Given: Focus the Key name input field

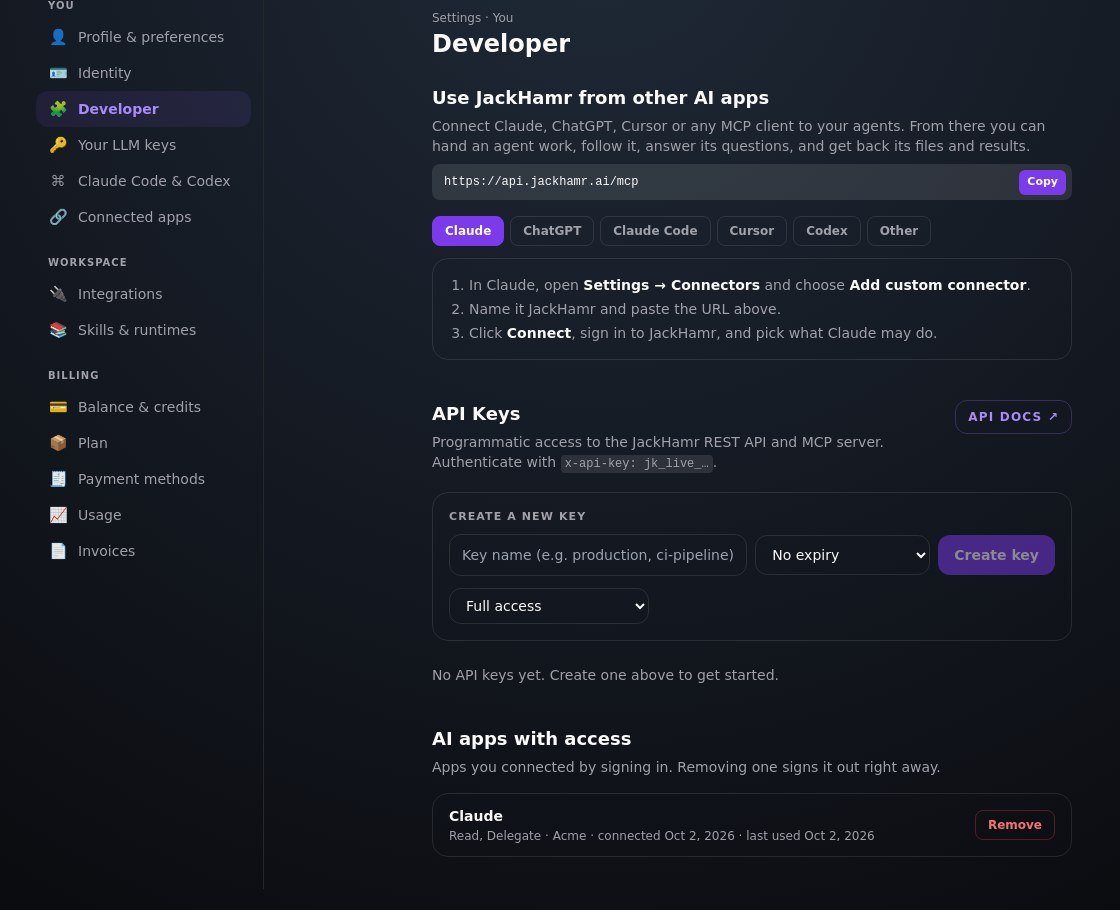Looking at the screenshot, I should click(x=598, y=555).
